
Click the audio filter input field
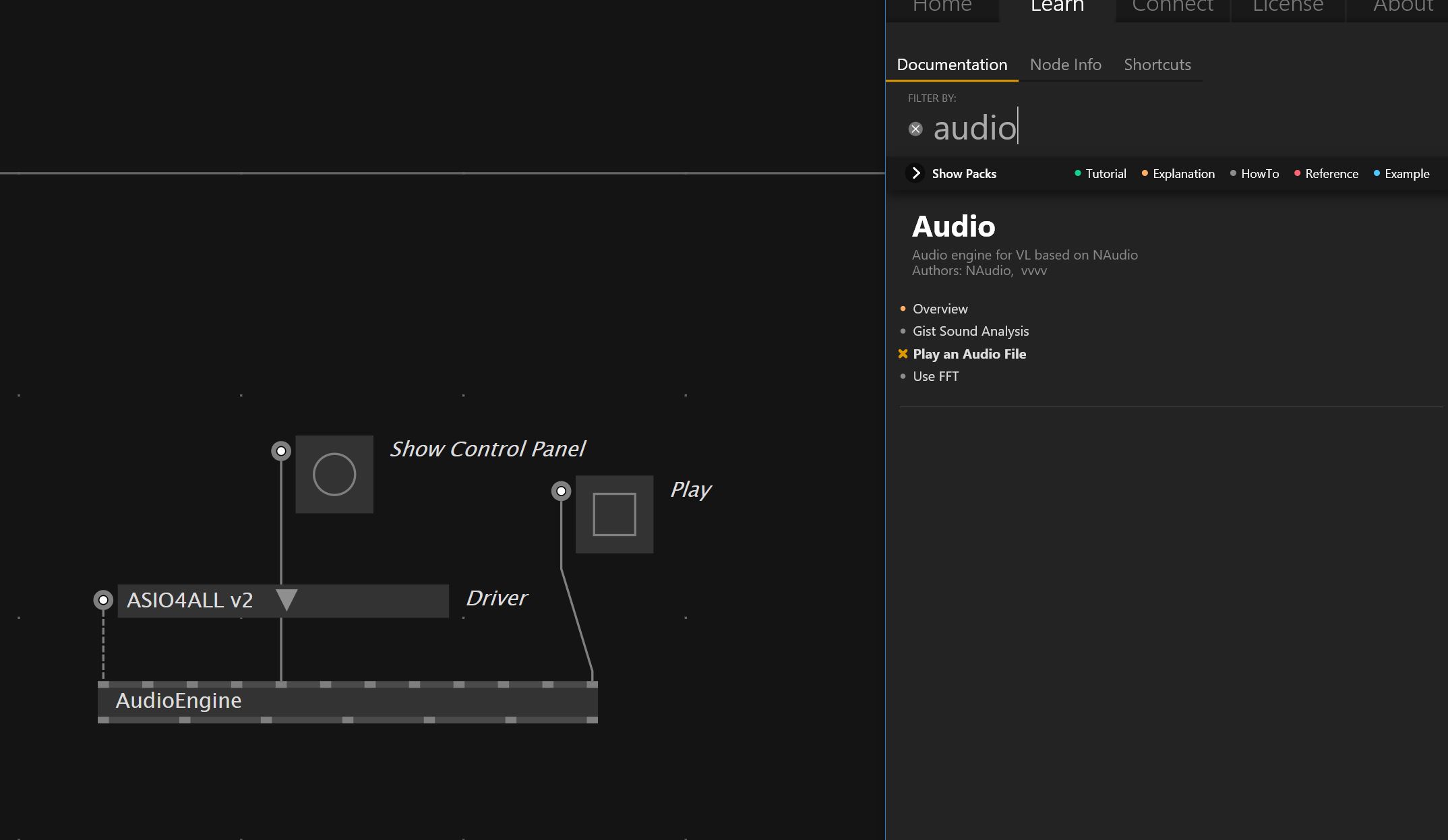click(1146, 128)
